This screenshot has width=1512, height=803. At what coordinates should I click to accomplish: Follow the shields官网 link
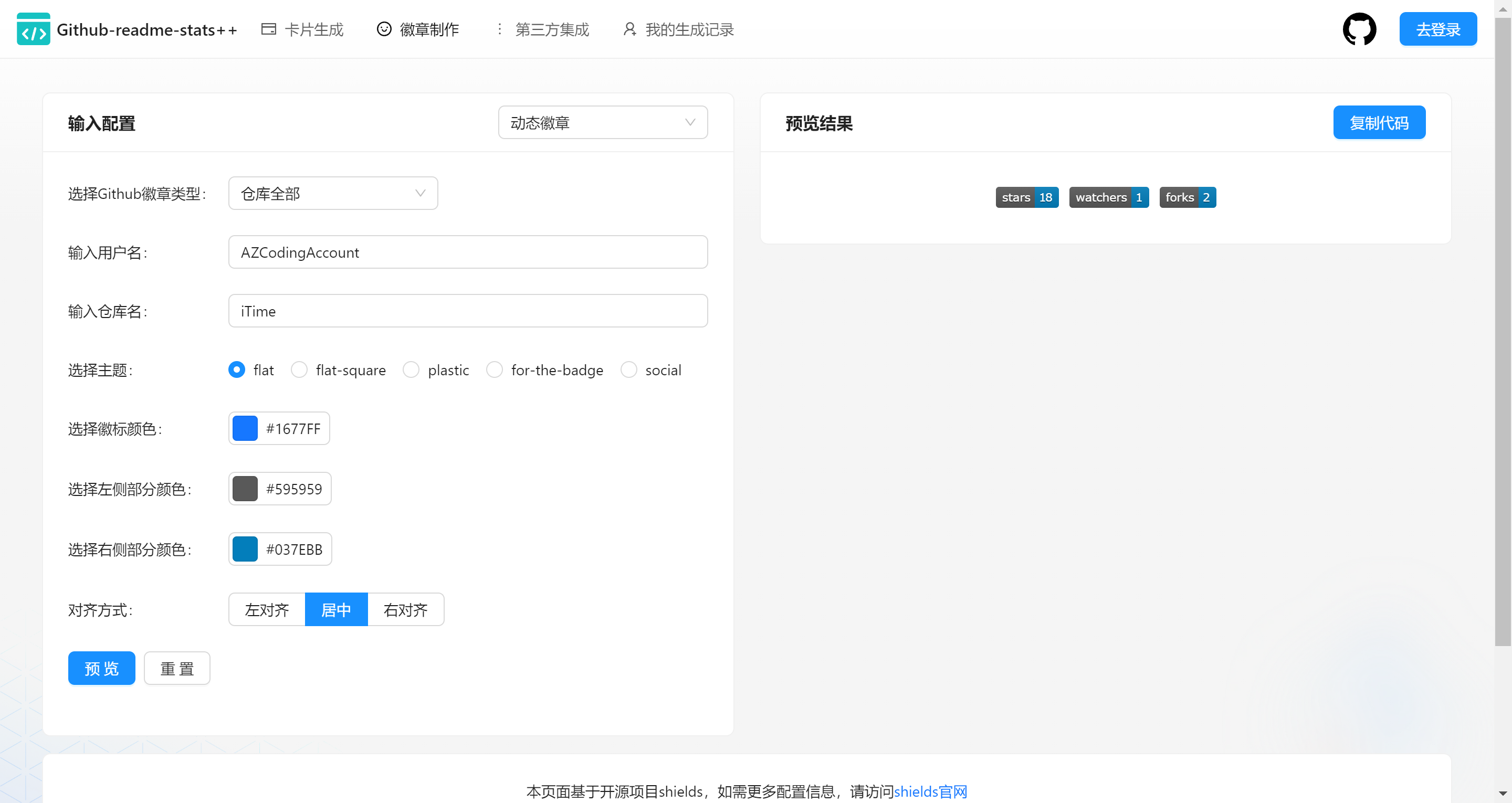pos(930,791)
